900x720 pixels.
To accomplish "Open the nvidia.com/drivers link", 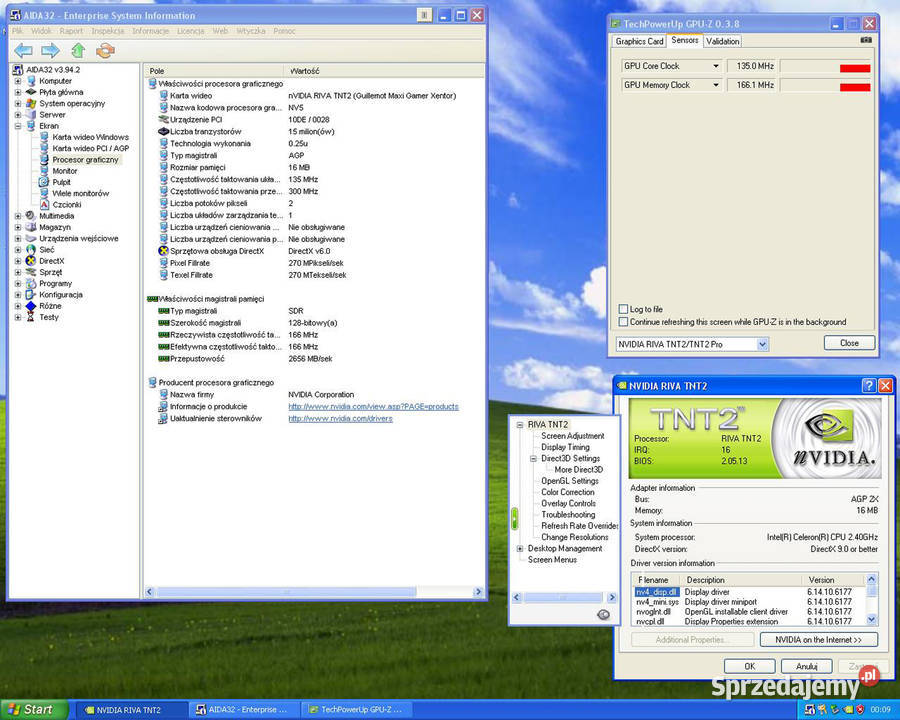I will pos(340,419).
